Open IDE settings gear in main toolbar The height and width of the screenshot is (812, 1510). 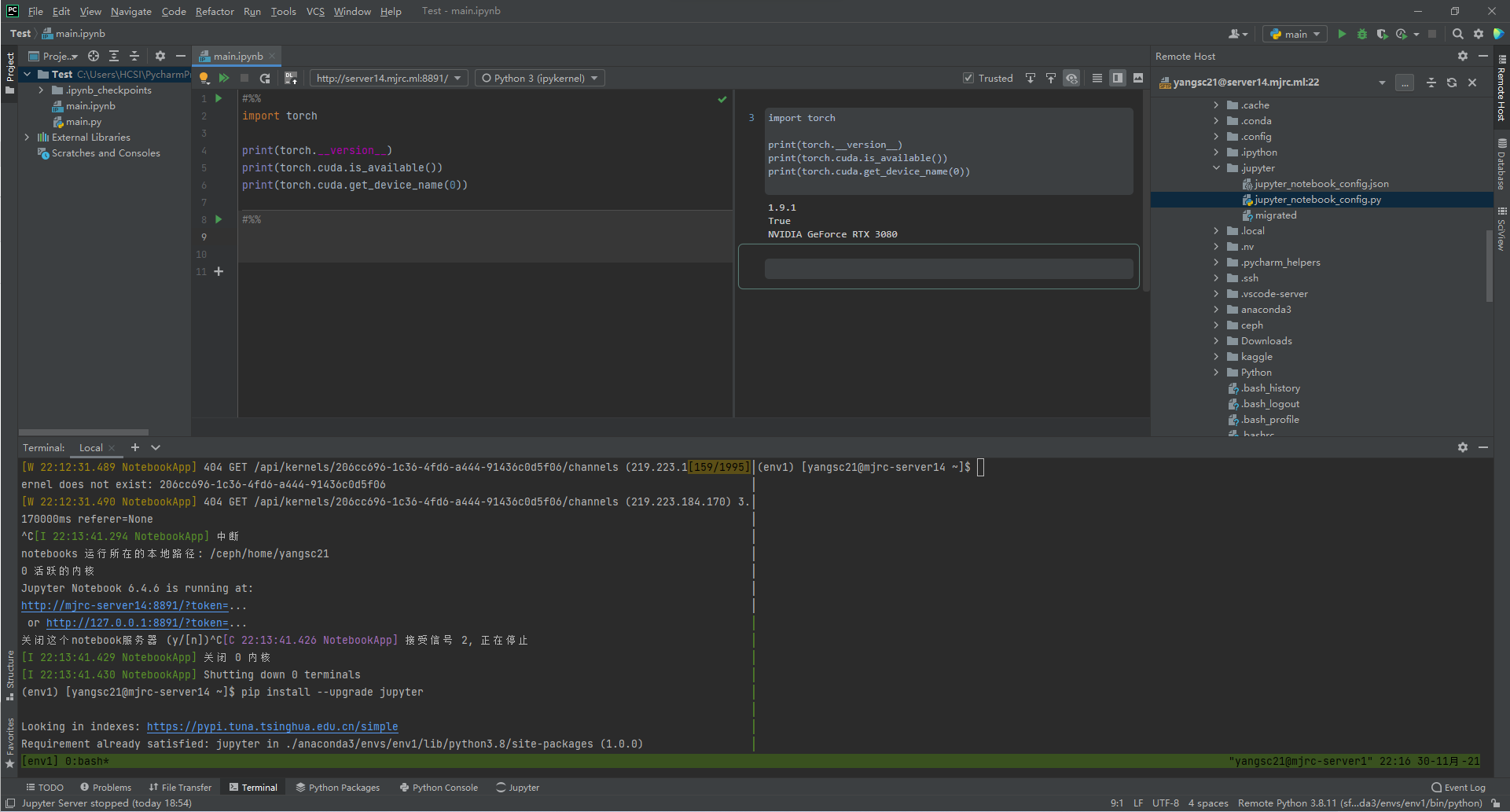pyautogui.click(x=1479, y=34)
